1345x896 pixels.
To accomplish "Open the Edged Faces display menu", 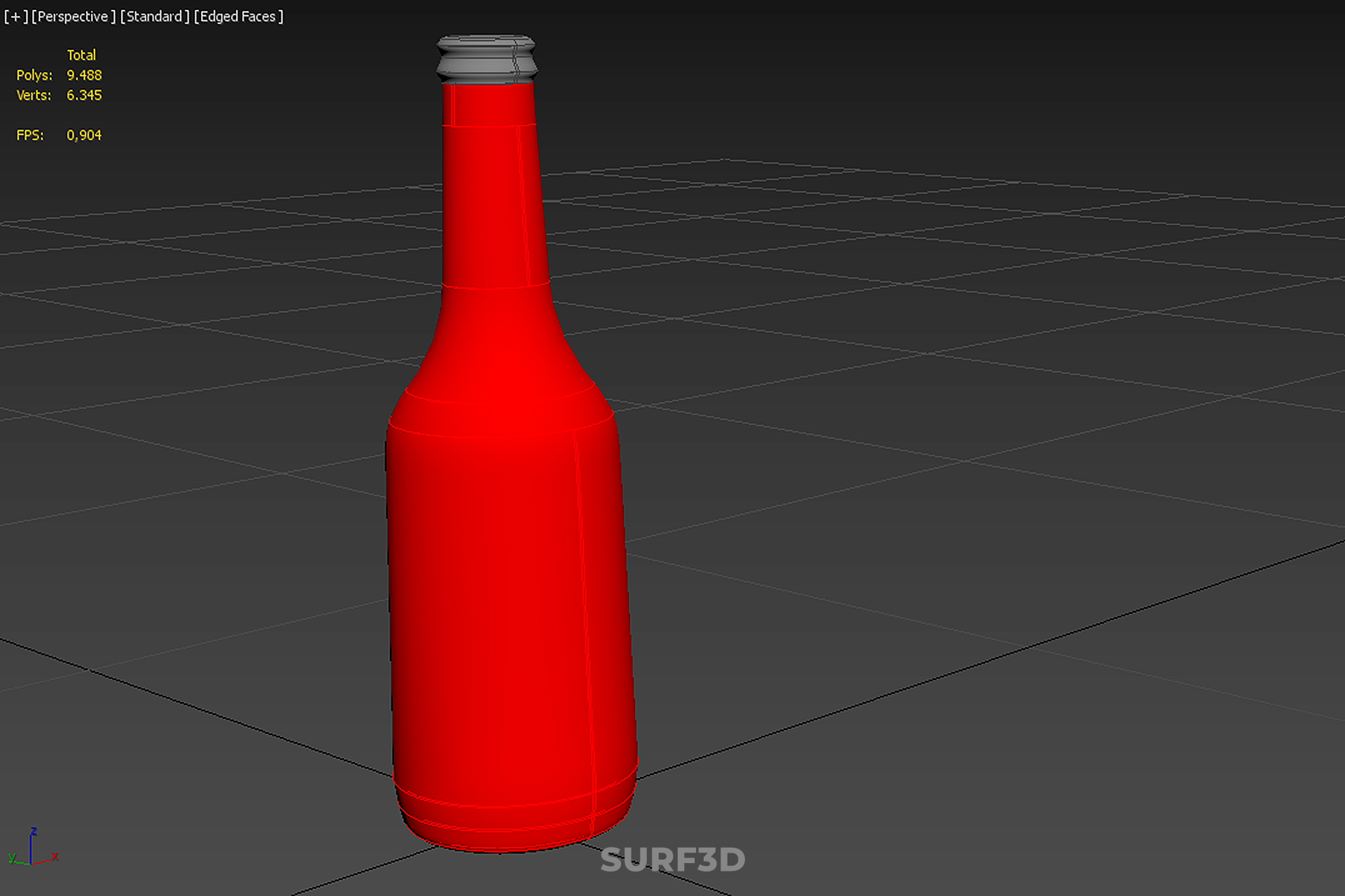I will coord(238,16).
